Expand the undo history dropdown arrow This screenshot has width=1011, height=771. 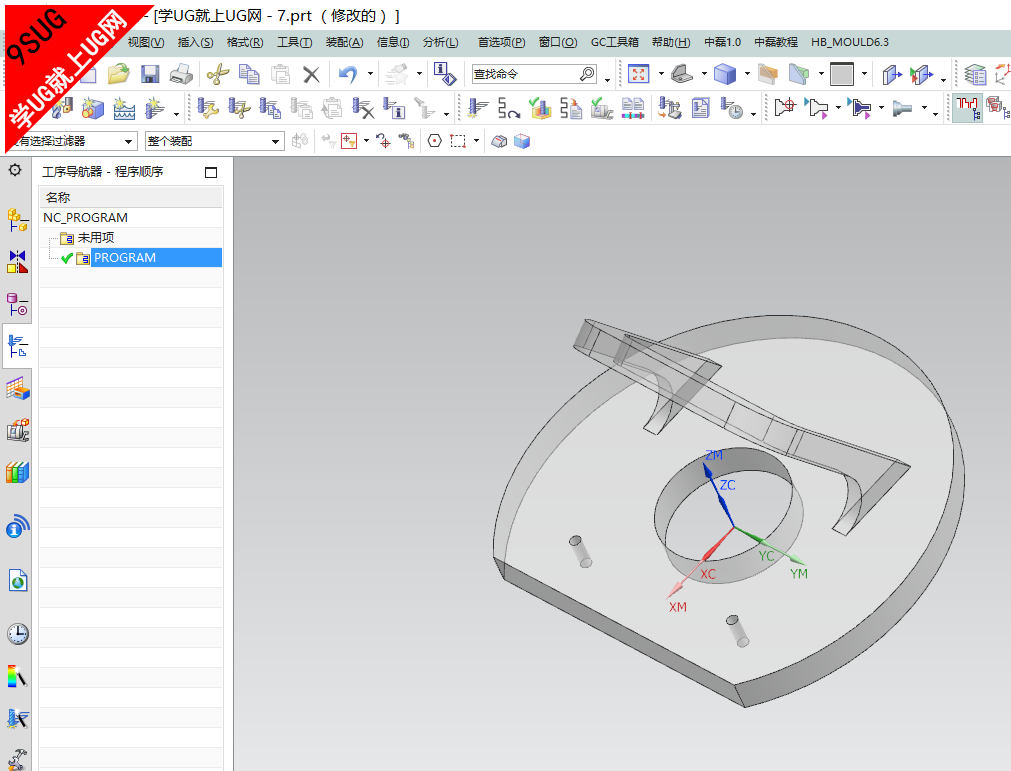(x=370, y=74)
